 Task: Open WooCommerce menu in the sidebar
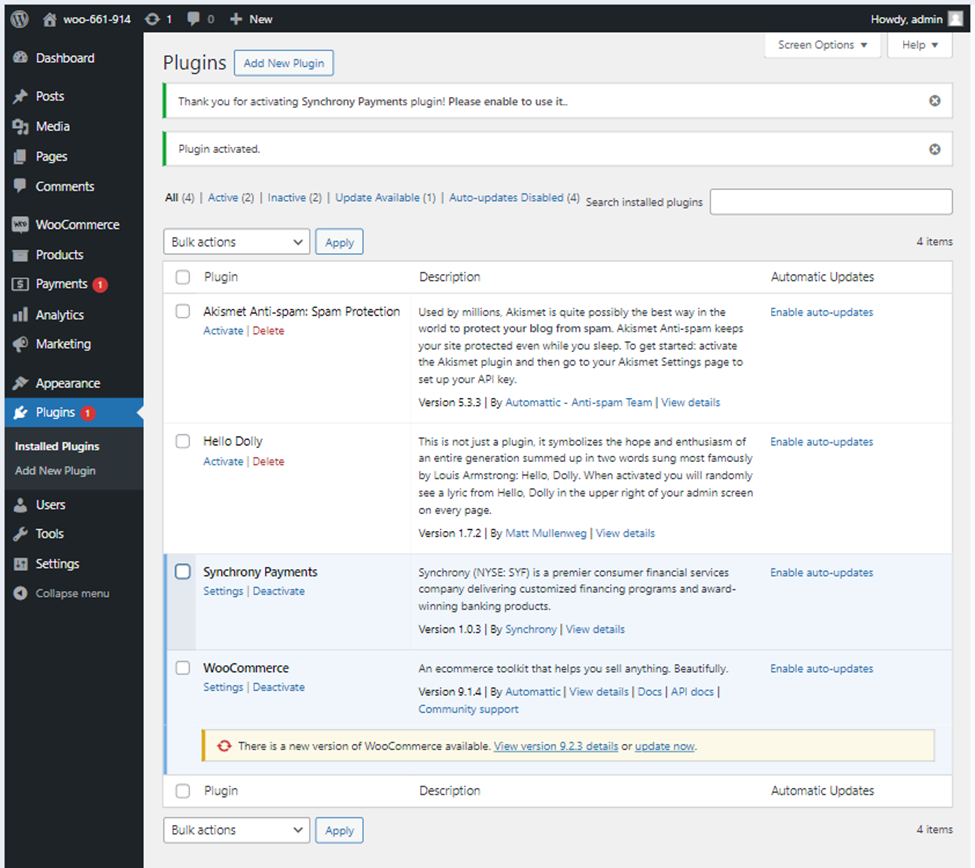click(77, 225)
